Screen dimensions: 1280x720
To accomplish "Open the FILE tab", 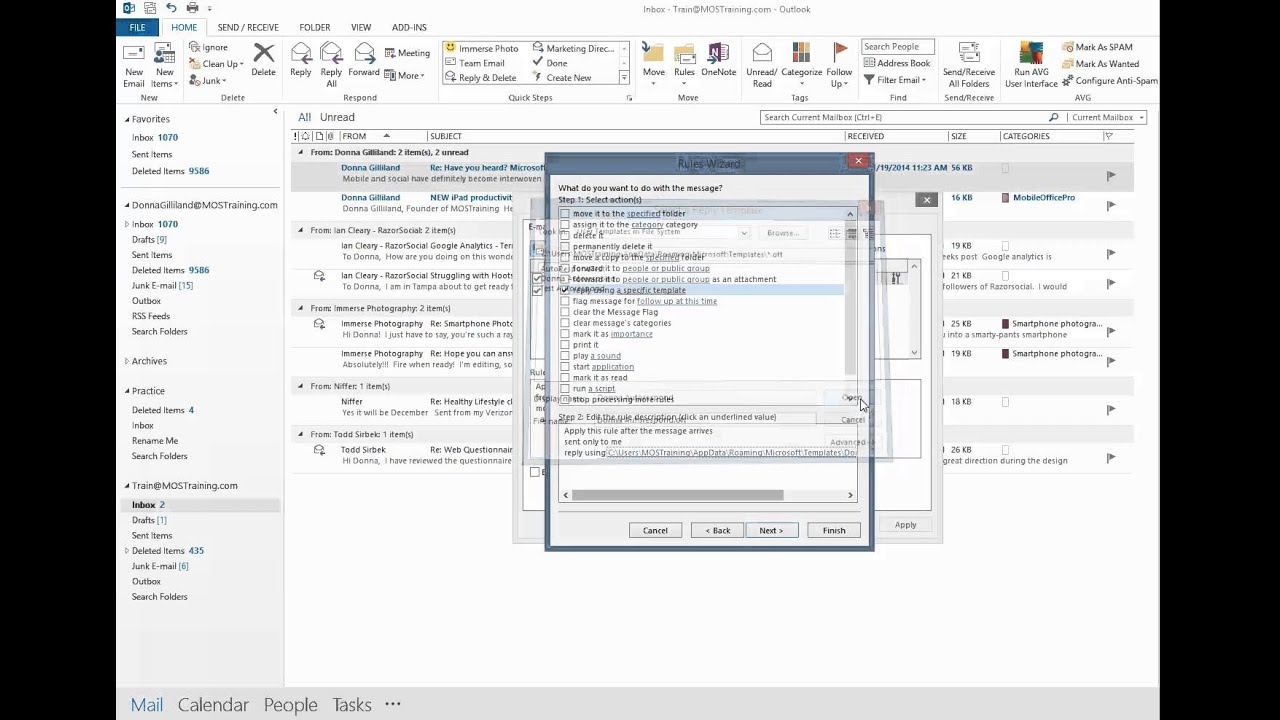I will coord(137,27).
